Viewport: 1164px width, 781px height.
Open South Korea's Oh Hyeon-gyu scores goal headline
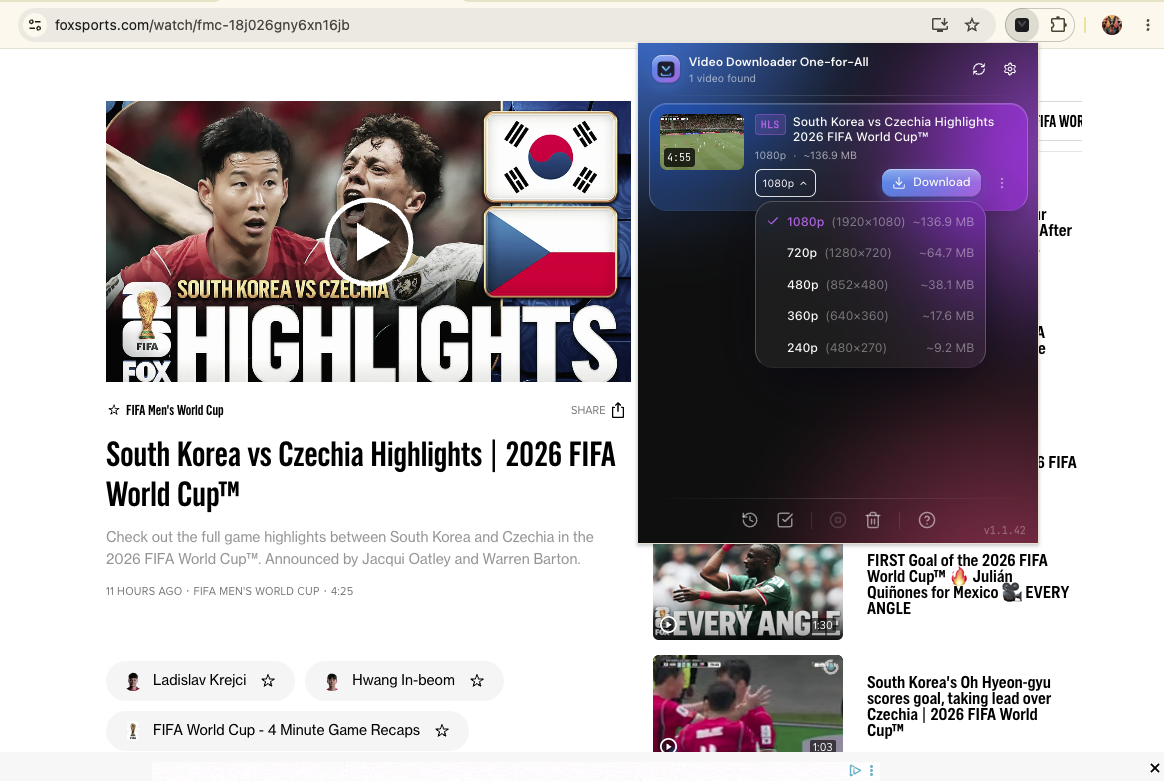click(959, 706)
